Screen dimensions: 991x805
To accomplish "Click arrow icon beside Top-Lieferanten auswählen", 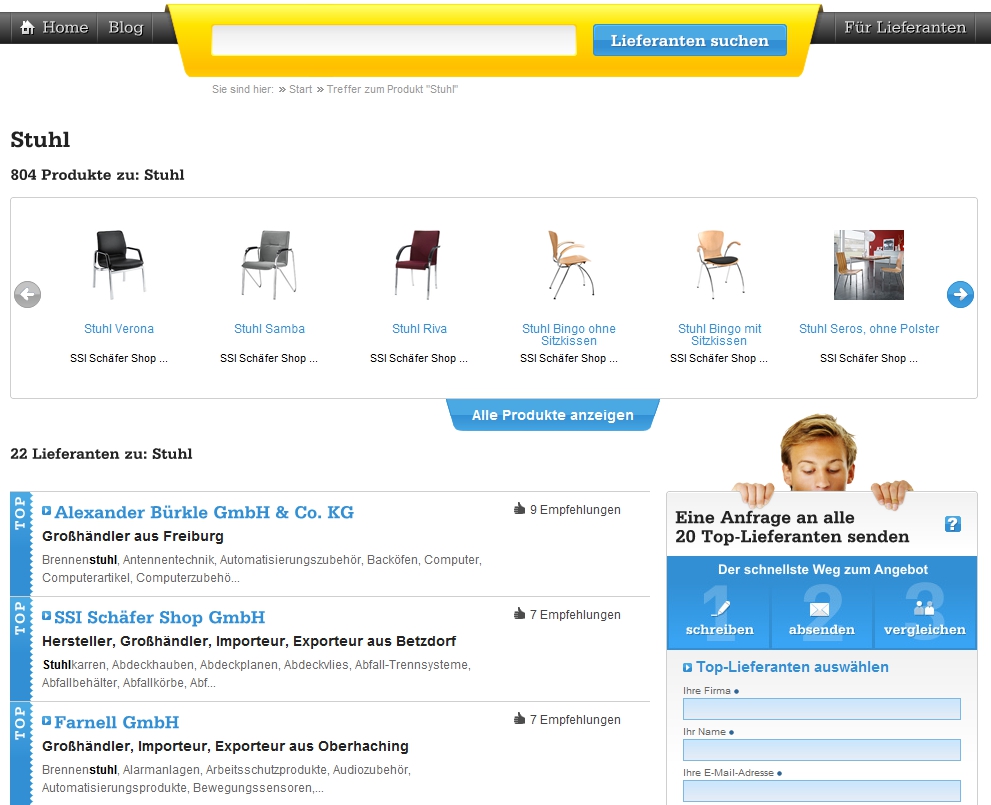I will click(x=688, y=667).
